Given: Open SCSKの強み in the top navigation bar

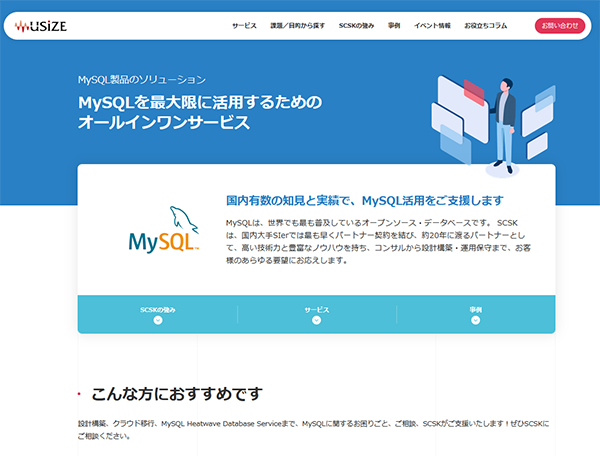Looking at the screenshot, I should pos(356,26).
